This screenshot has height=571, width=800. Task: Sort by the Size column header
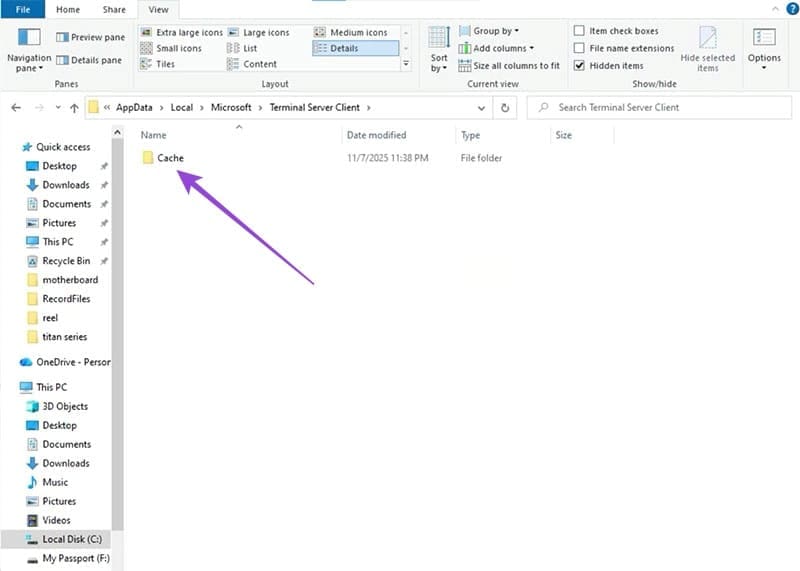pyautogui.click(x=563, y=135)
